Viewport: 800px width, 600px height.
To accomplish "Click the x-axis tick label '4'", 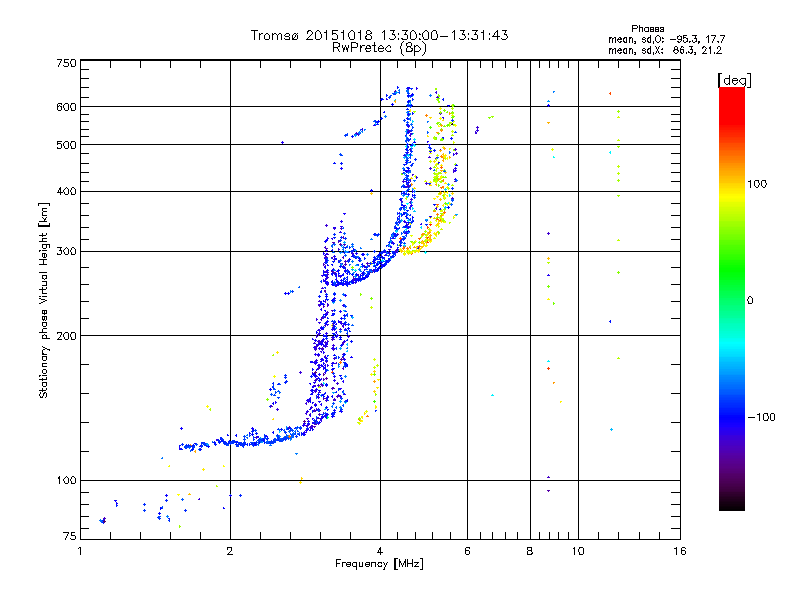I will click(380, 551).
